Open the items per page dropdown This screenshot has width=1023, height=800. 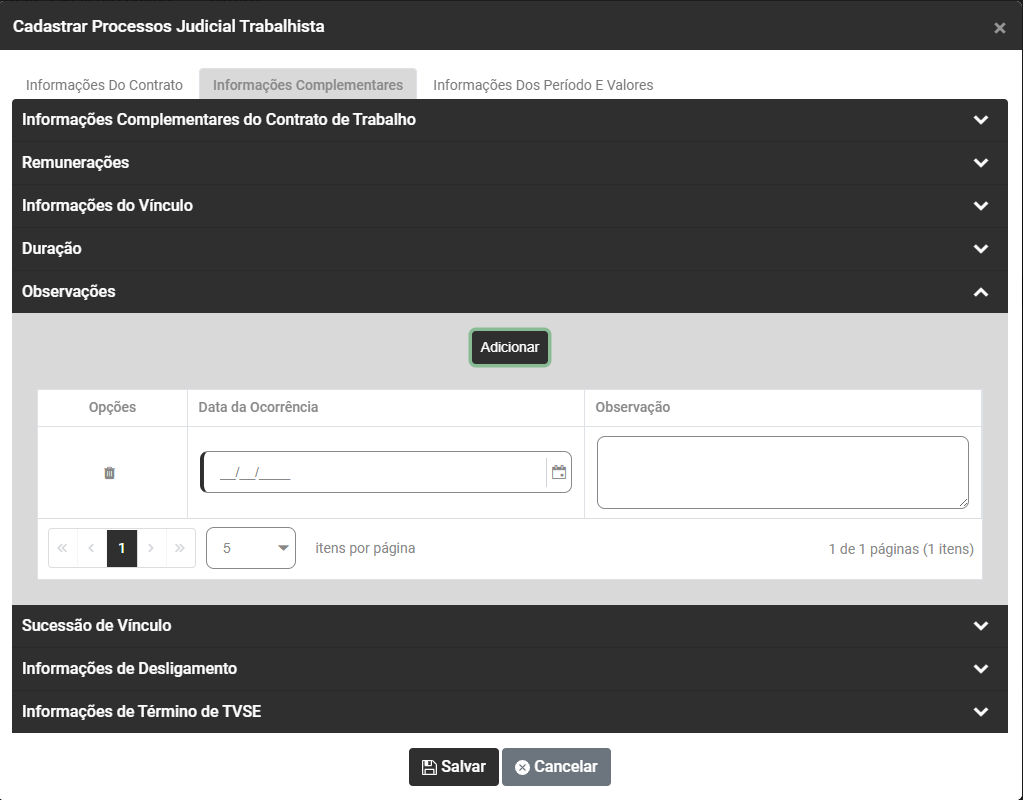coord(251,548)
